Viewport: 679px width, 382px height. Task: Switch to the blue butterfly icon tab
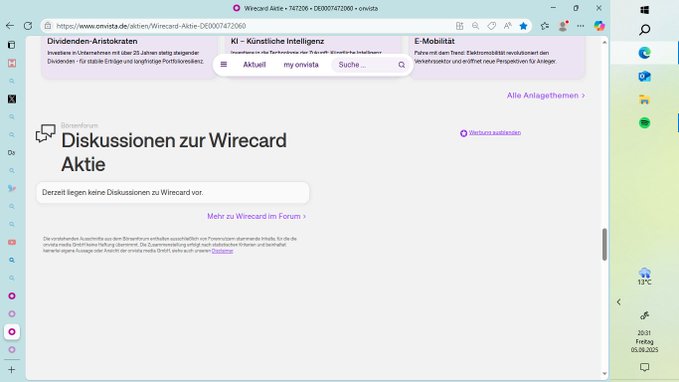point(12,188)
